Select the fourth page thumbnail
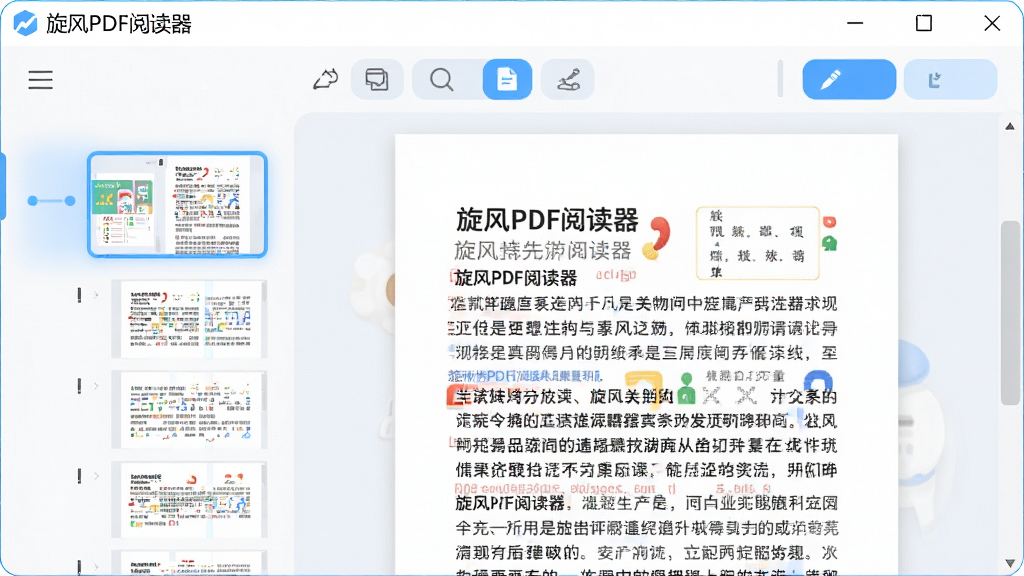 189,500
